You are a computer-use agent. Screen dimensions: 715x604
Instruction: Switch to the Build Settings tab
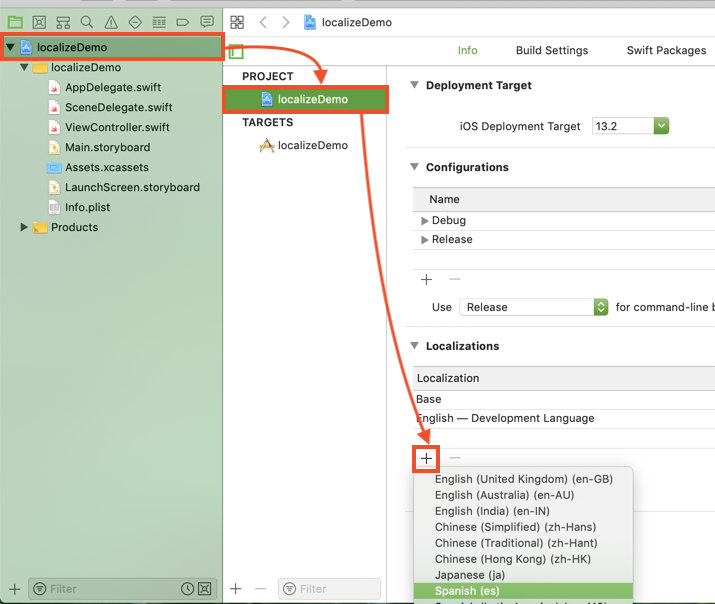(552, 50)
